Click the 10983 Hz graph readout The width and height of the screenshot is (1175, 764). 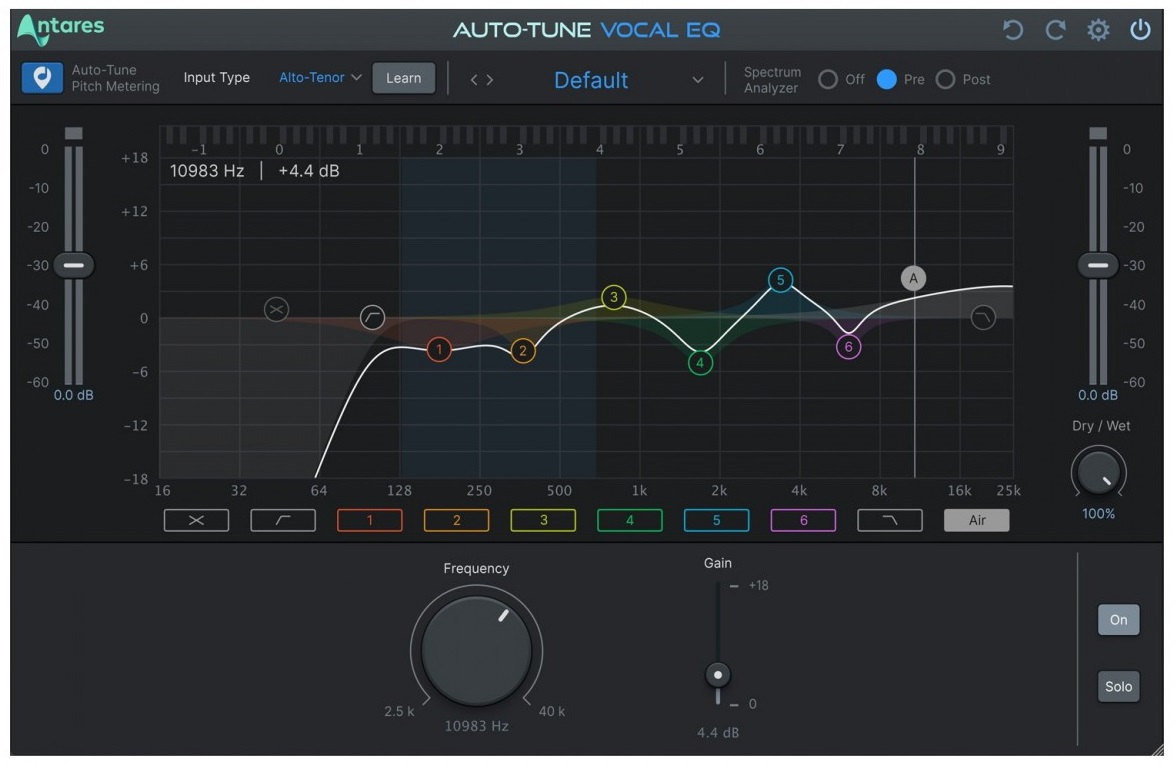(x=207, y=171)
